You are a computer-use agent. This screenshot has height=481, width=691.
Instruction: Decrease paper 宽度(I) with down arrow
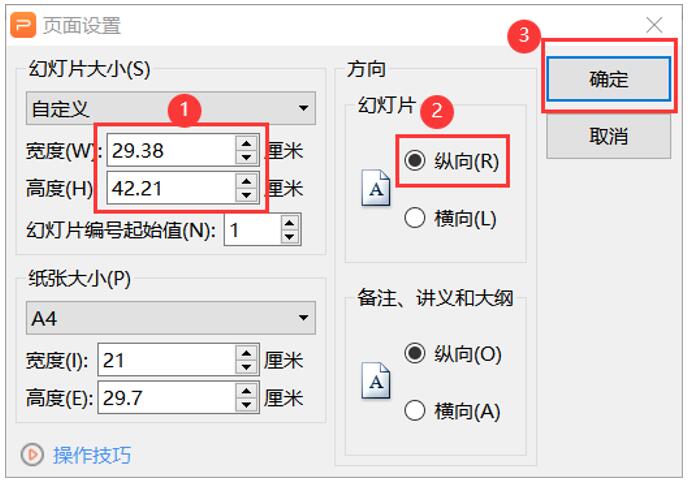coord(246,367)
